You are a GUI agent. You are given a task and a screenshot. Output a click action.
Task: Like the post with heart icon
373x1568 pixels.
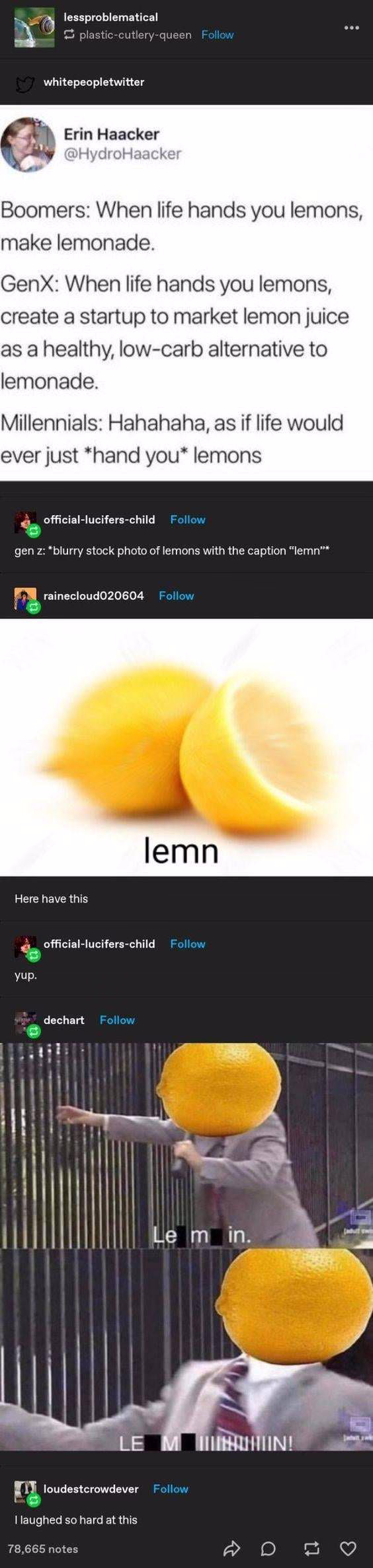(x=348, y=1548)
